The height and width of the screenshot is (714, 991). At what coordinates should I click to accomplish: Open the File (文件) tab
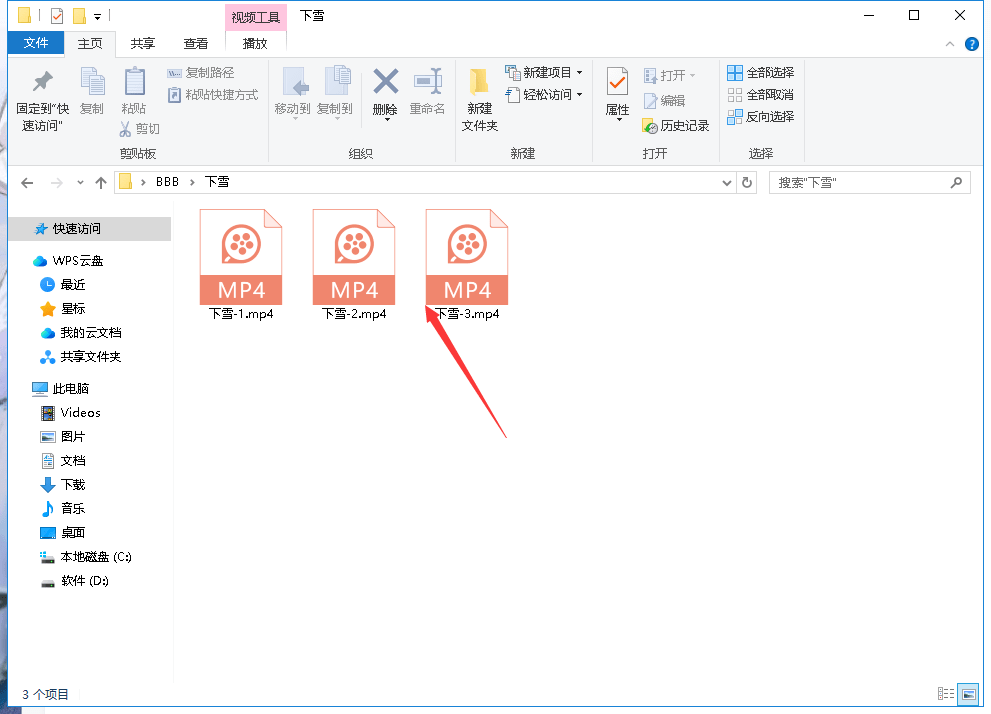click(x=36, y=43)
